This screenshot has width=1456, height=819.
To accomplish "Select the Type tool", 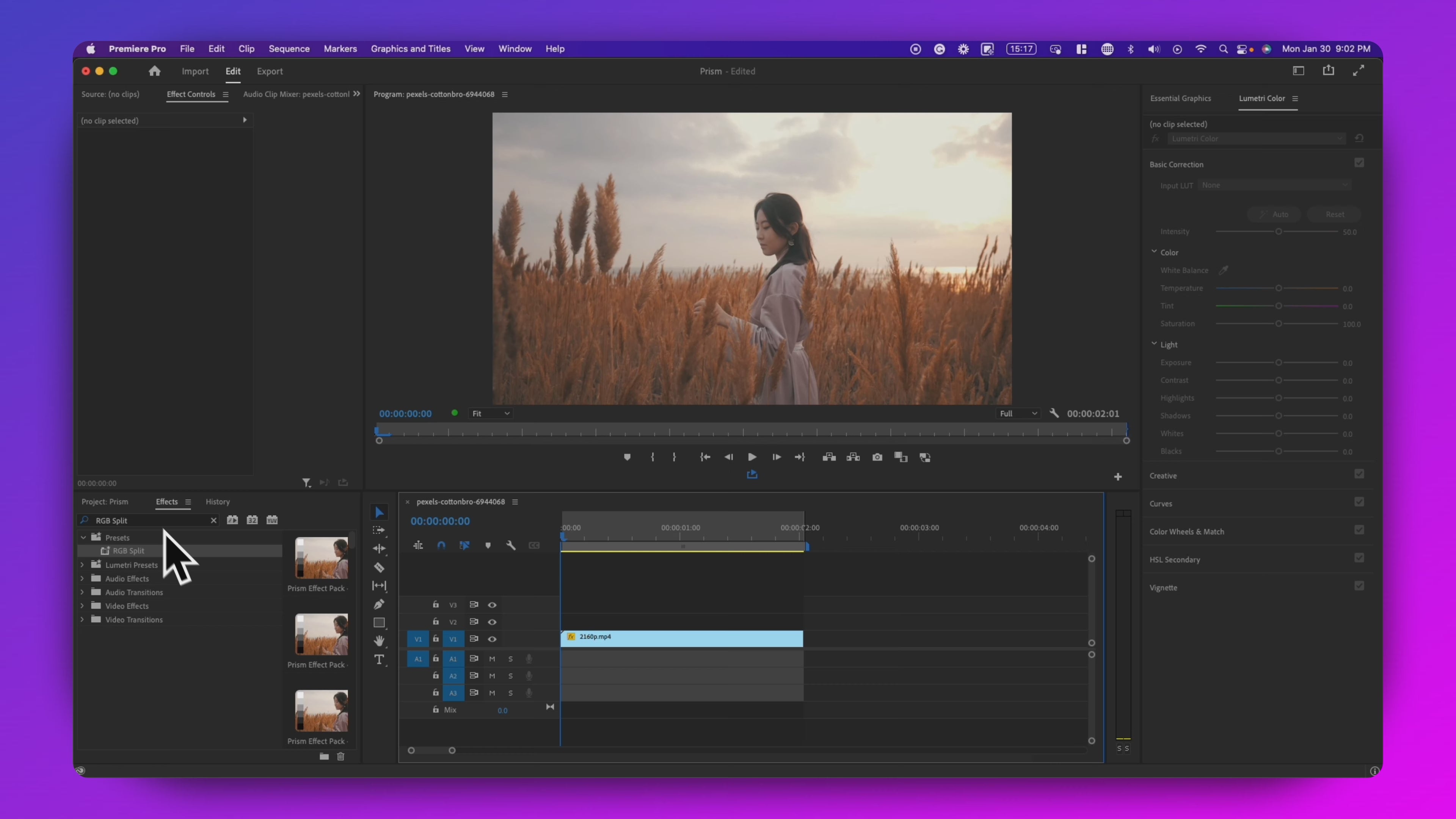I will click(x=379, y=660).
